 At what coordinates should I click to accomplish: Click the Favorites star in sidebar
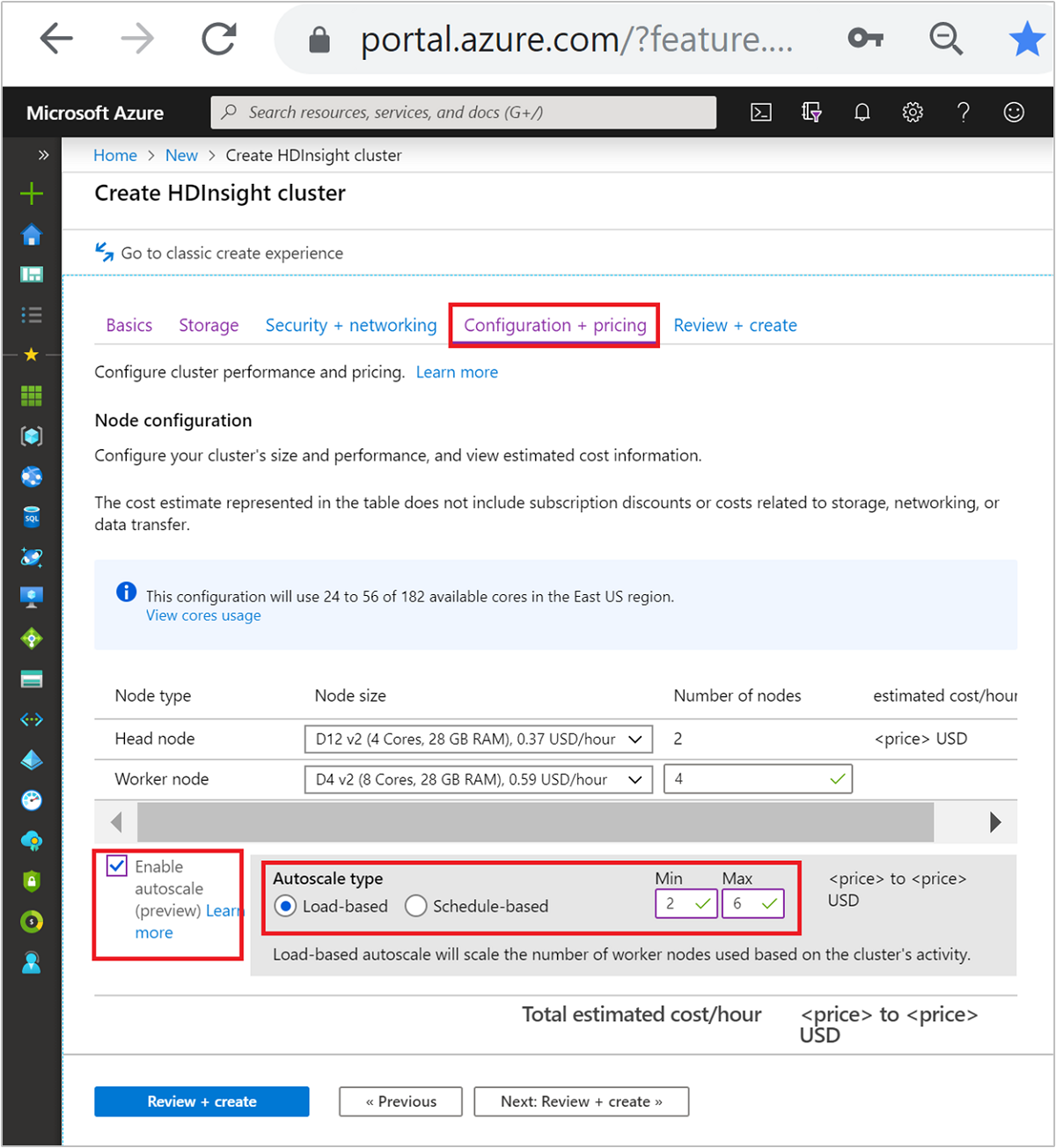coord(32,355)
